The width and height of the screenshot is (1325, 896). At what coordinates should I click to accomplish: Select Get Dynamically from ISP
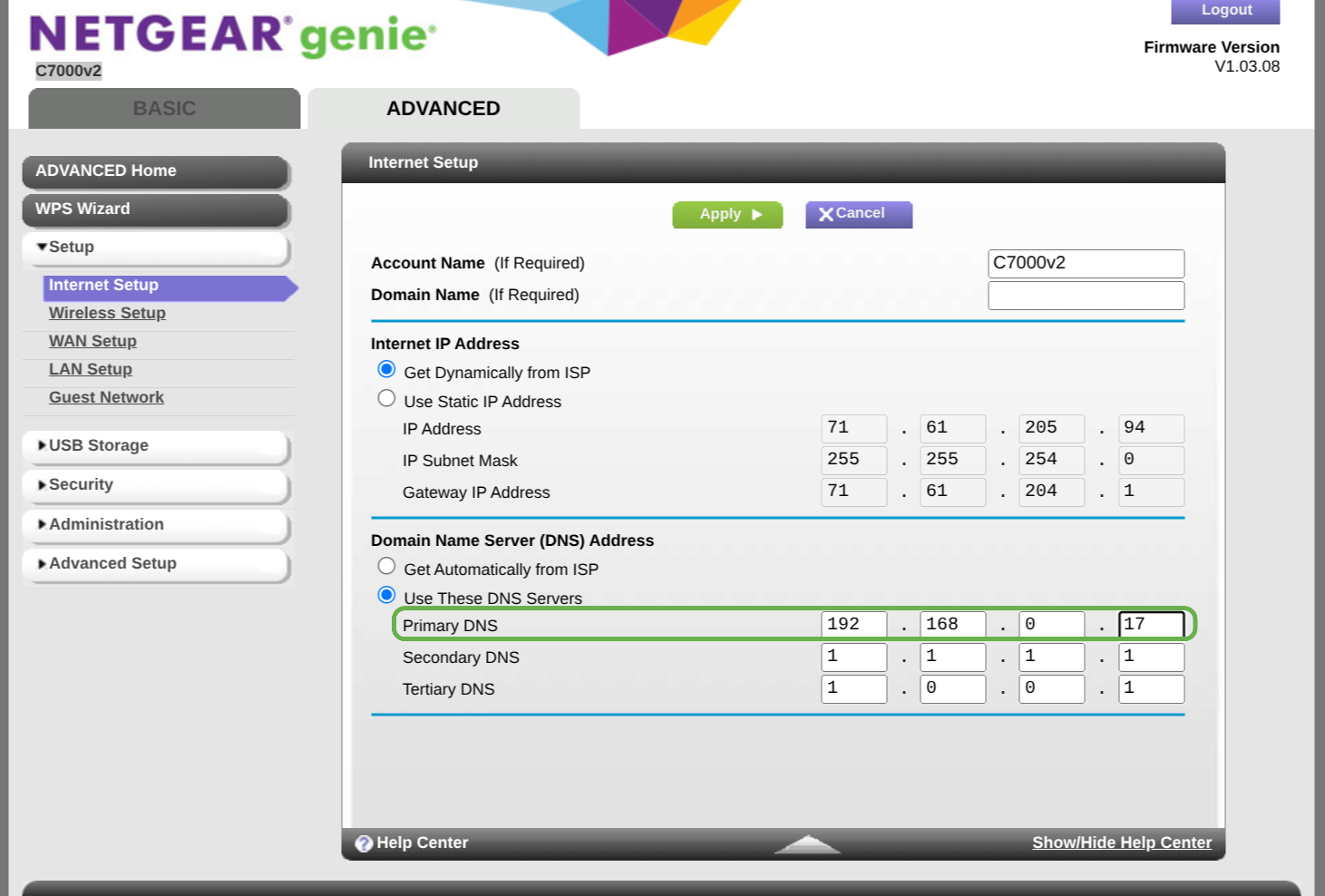click(x=386, y=369)
